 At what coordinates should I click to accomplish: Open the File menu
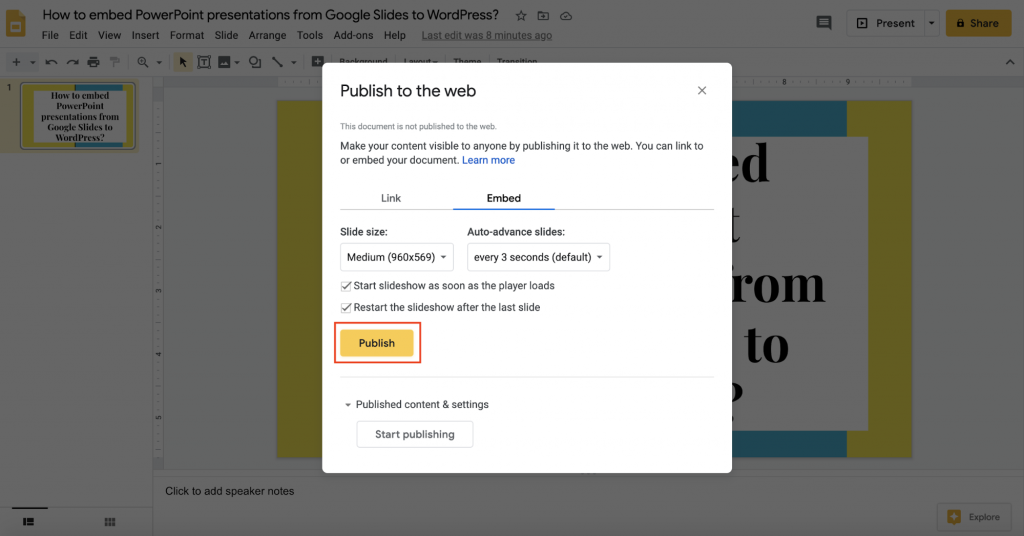[x=50, y=35]
